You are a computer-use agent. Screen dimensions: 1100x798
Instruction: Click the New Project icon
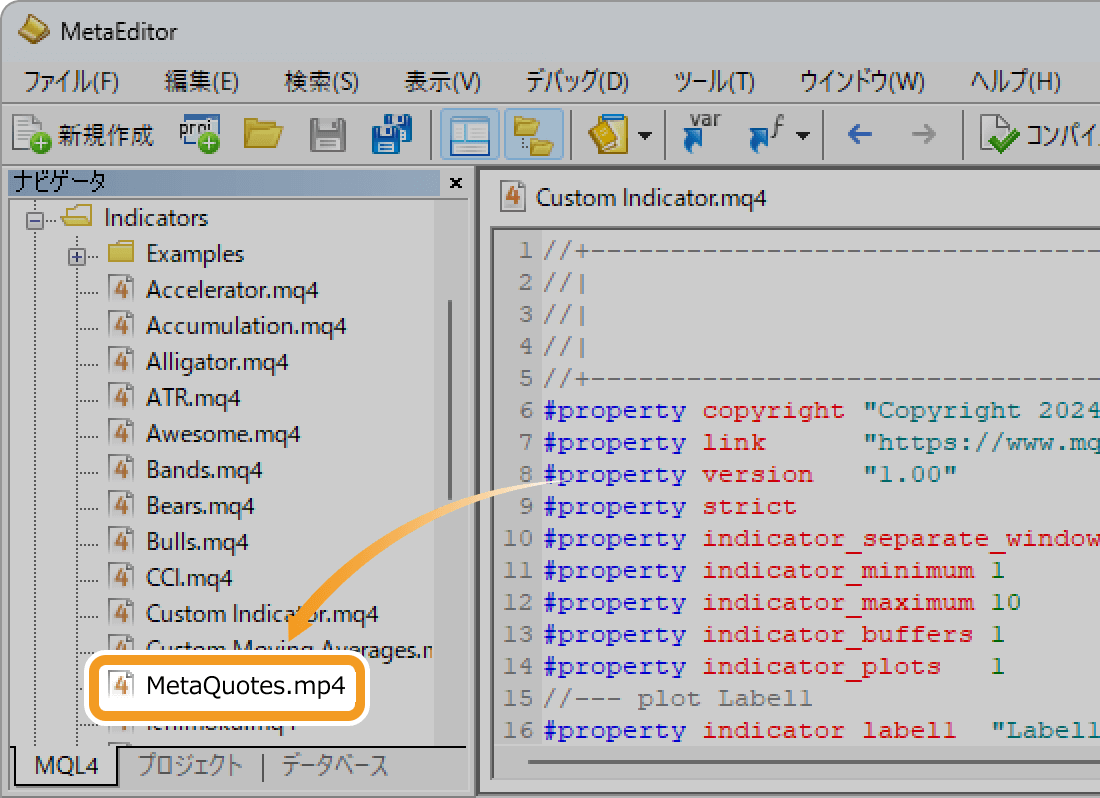pyautogui.click(x=199, y=133)
